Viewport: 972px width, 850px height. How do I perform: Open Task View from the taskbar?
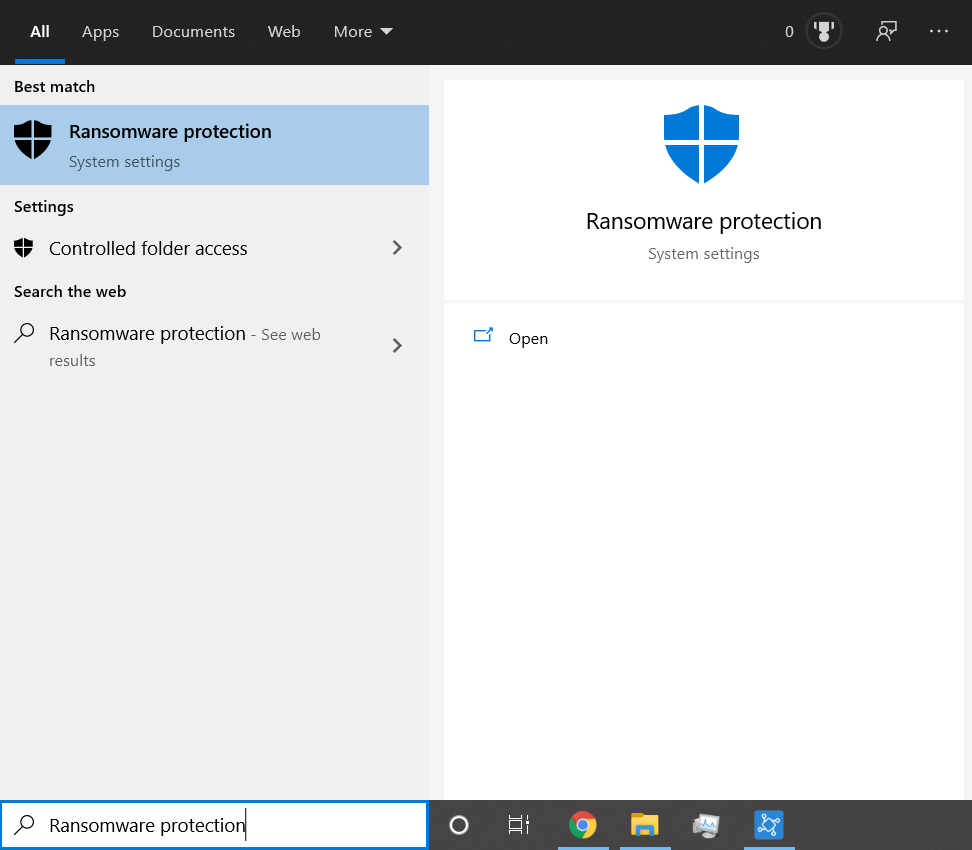(x=519, y=825)
